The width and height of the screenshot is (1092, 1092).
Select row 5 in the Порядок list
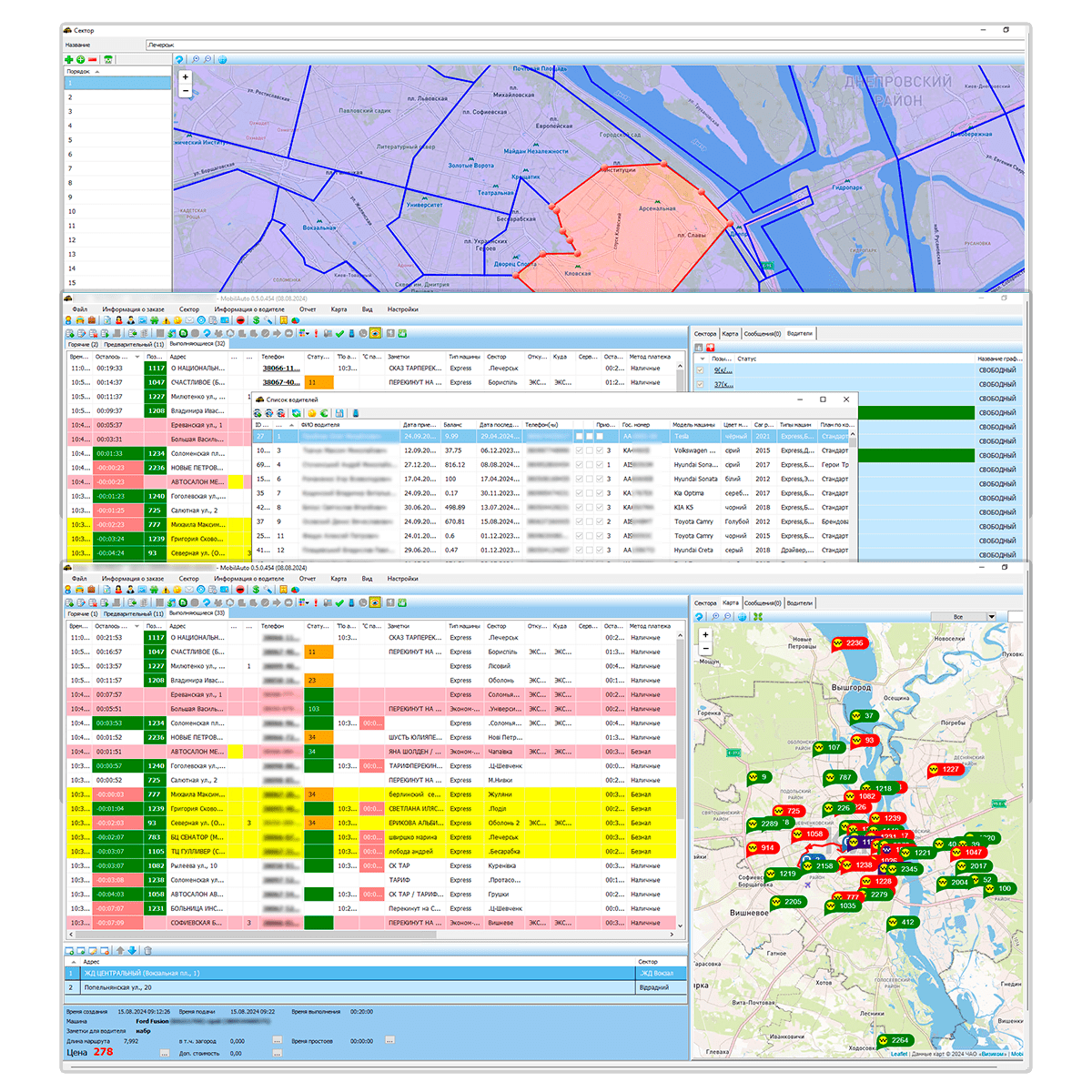[117, 140]
